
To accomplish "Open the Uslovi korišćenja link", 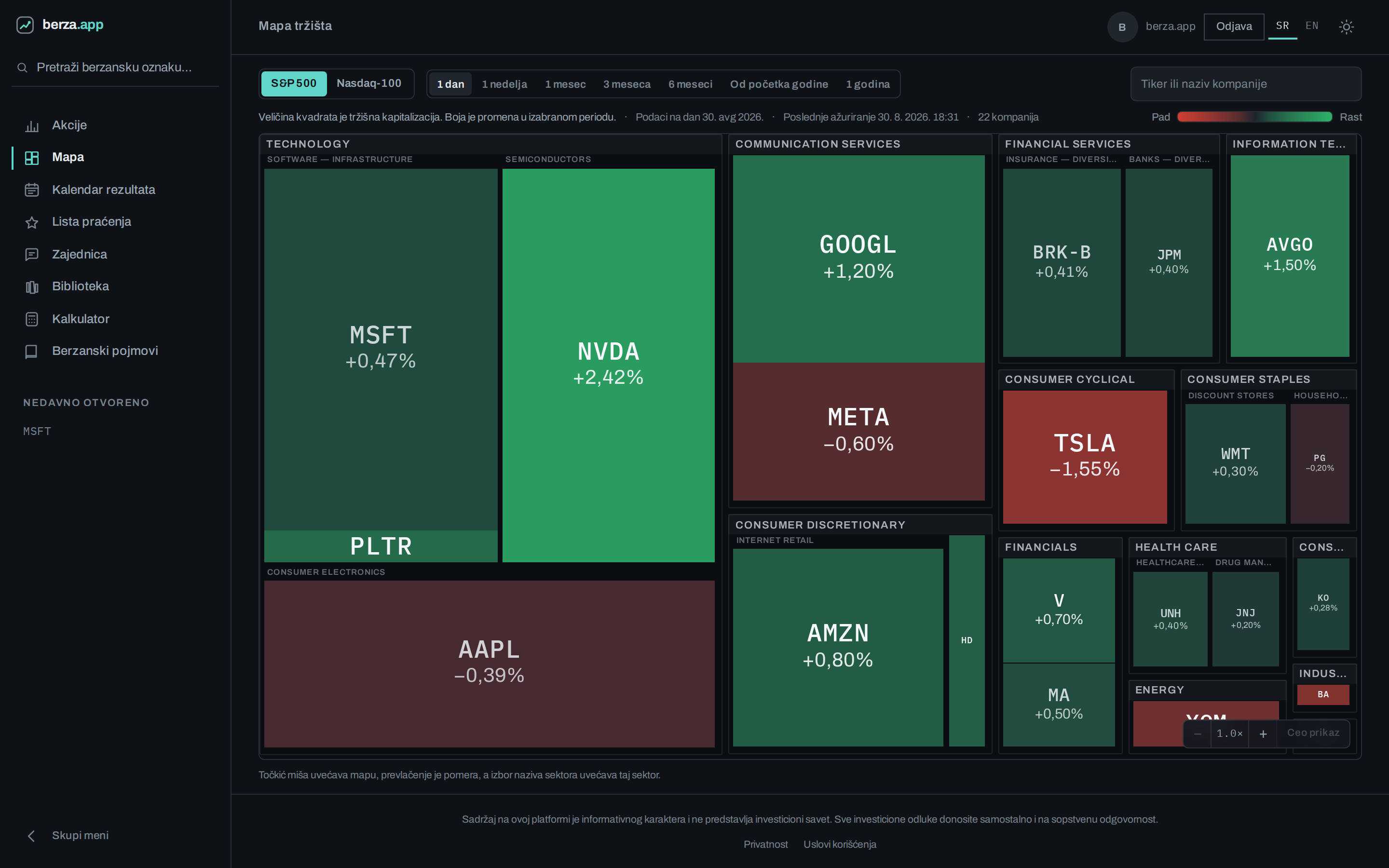I will [840, 844].
